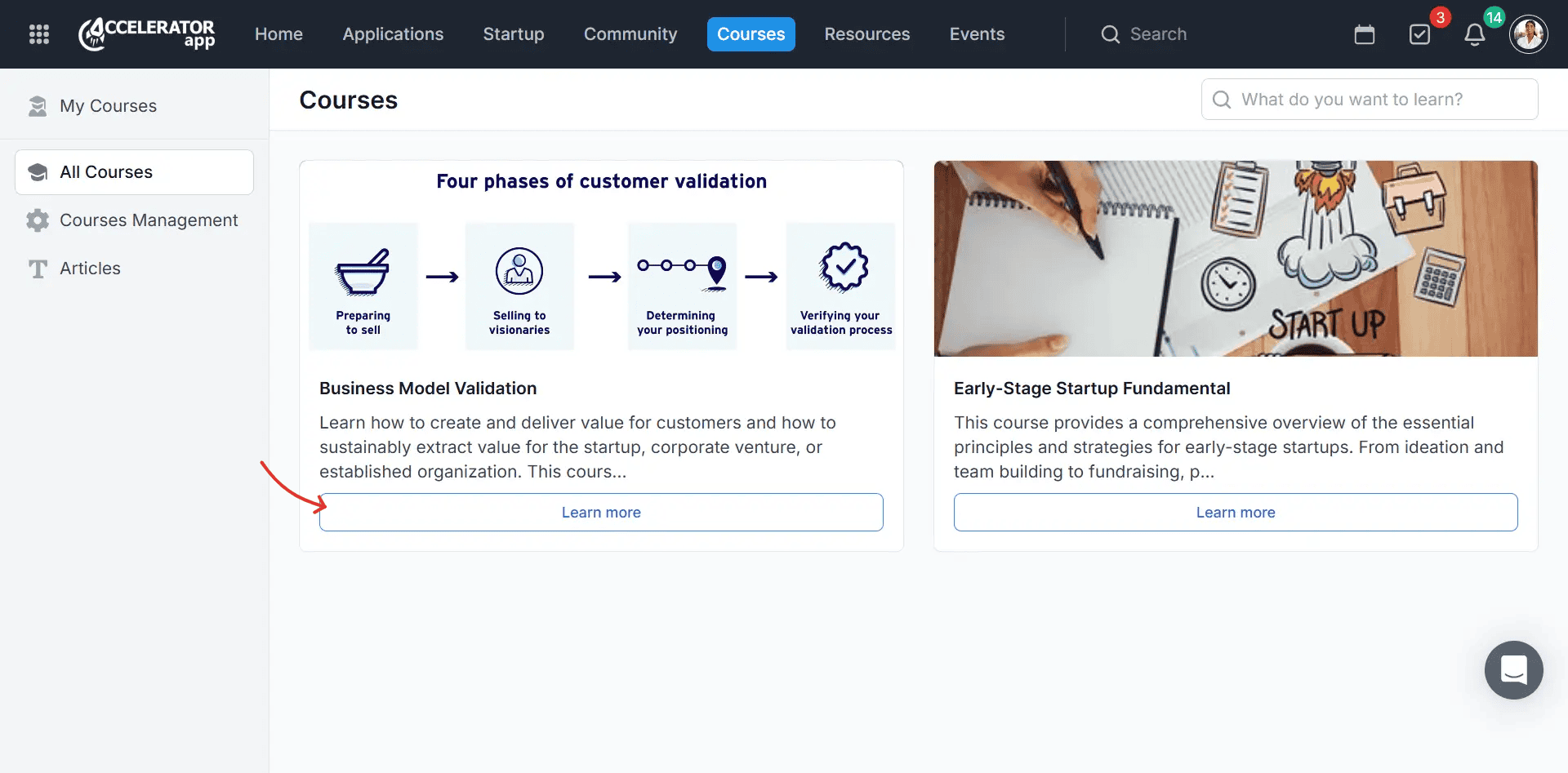Open the search magnifier in the top bar
The image size is (1568, 773).
tap(1110, 34)
